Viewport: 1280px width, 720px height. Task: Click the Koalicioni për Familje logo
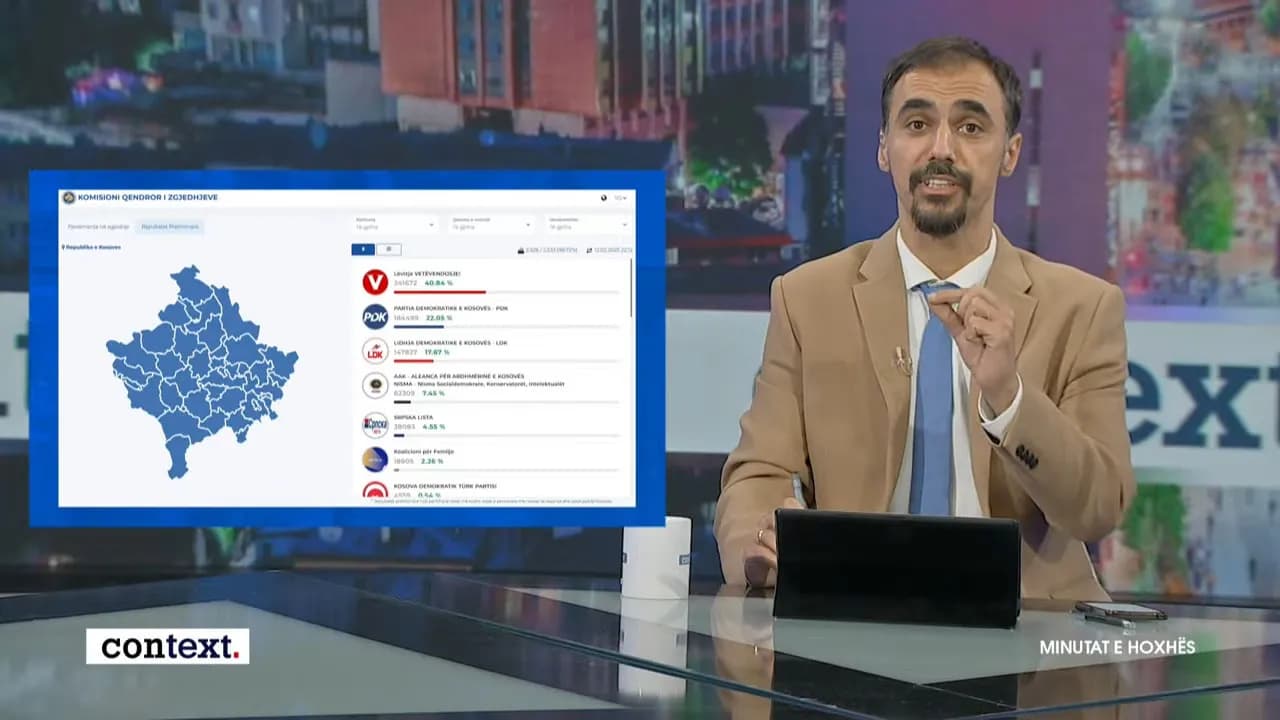click(375, 459)
